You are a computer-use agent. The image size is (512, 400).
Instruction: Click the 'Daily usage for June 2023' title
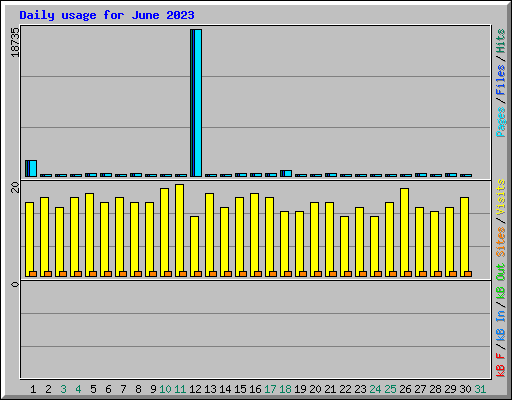(107, 15)
